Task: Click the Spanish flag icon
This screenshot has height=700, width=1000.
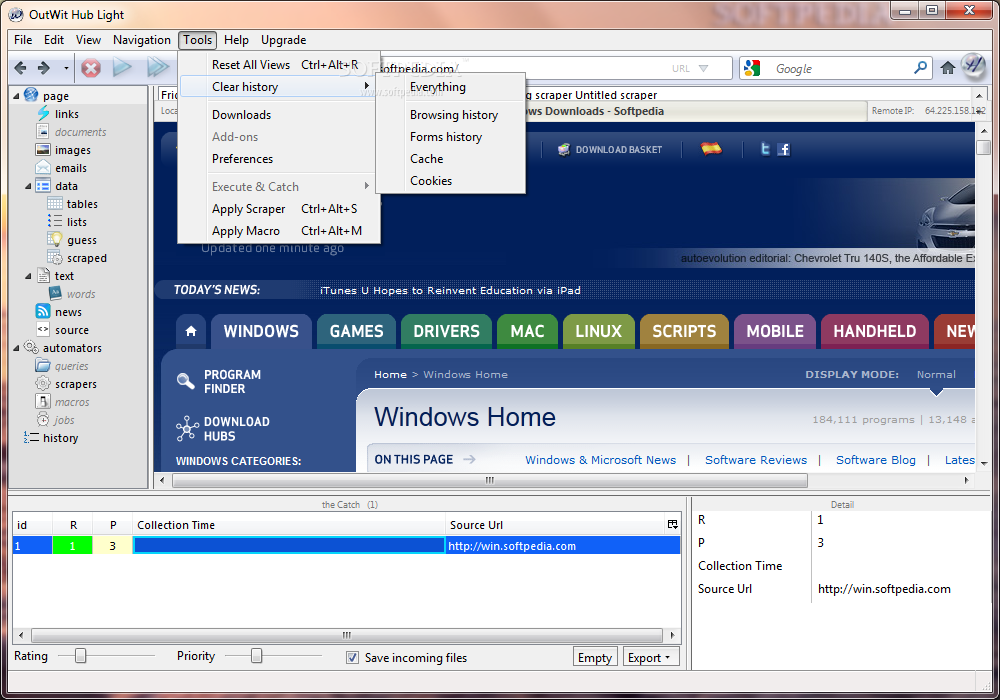Action: 711,149
